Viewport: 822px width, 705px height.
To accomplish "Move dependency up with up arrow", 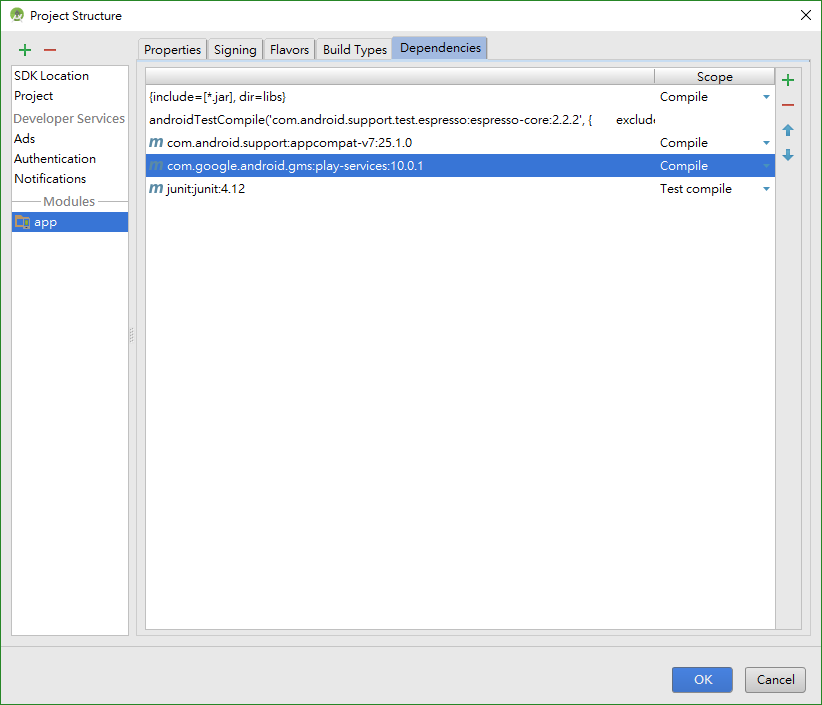I will [788, 130].
